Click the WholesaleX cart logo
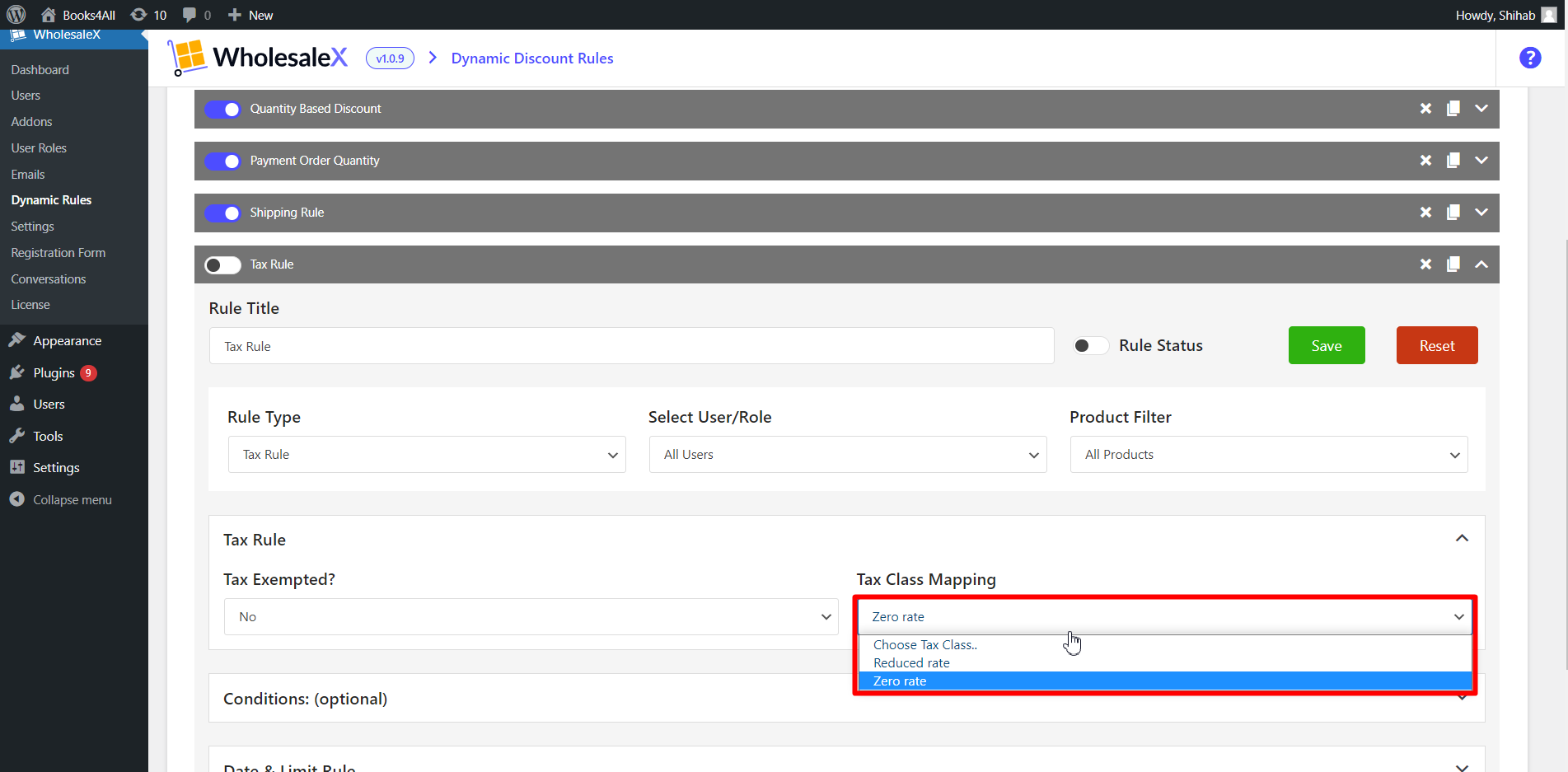 (187, 58)
